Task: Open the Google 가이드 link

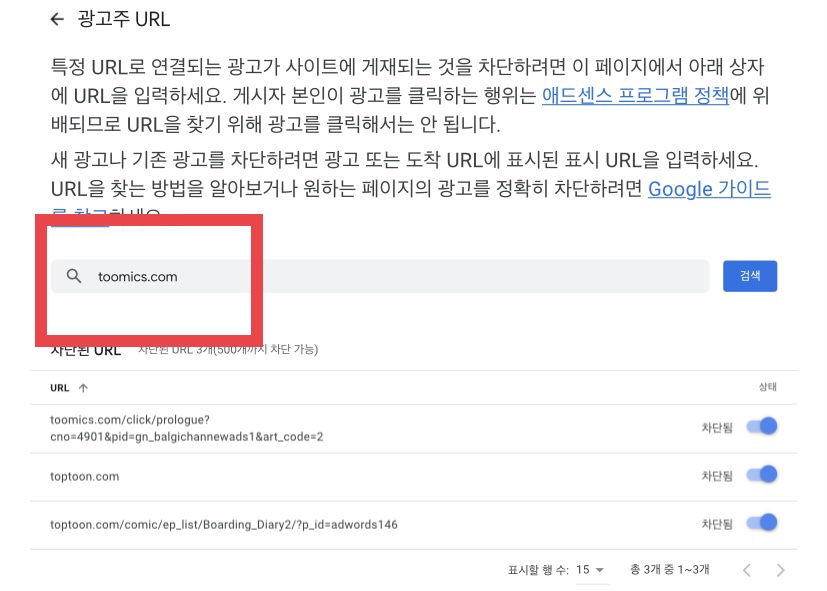Action: 709,189
